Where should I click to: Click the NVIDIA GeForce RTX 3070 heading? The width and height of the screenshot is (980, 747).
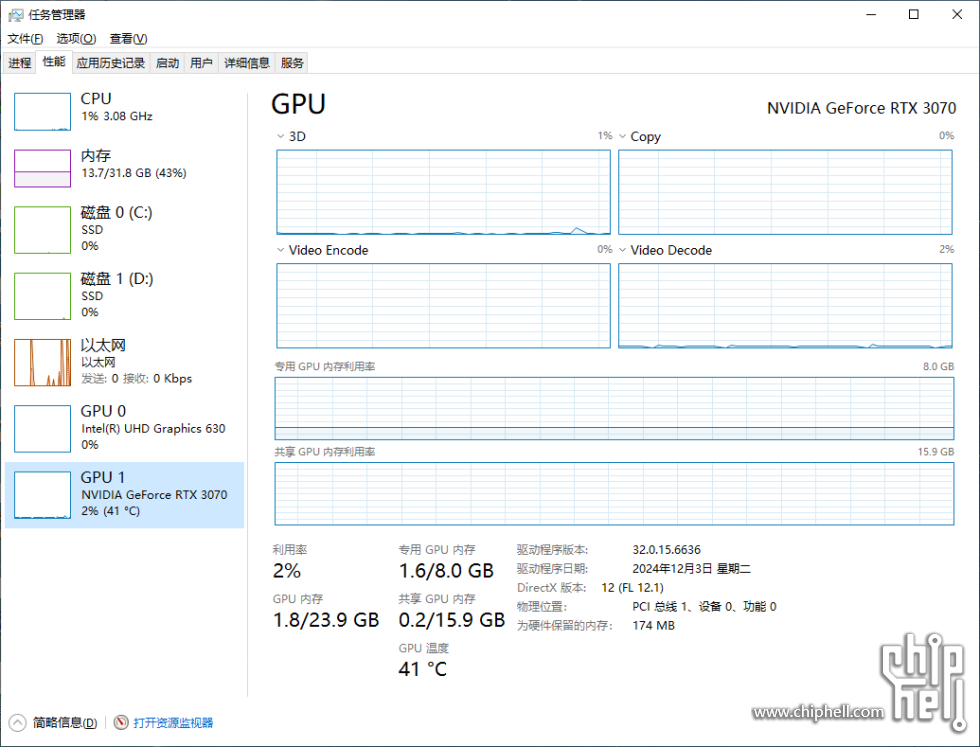tap(861, 108)
